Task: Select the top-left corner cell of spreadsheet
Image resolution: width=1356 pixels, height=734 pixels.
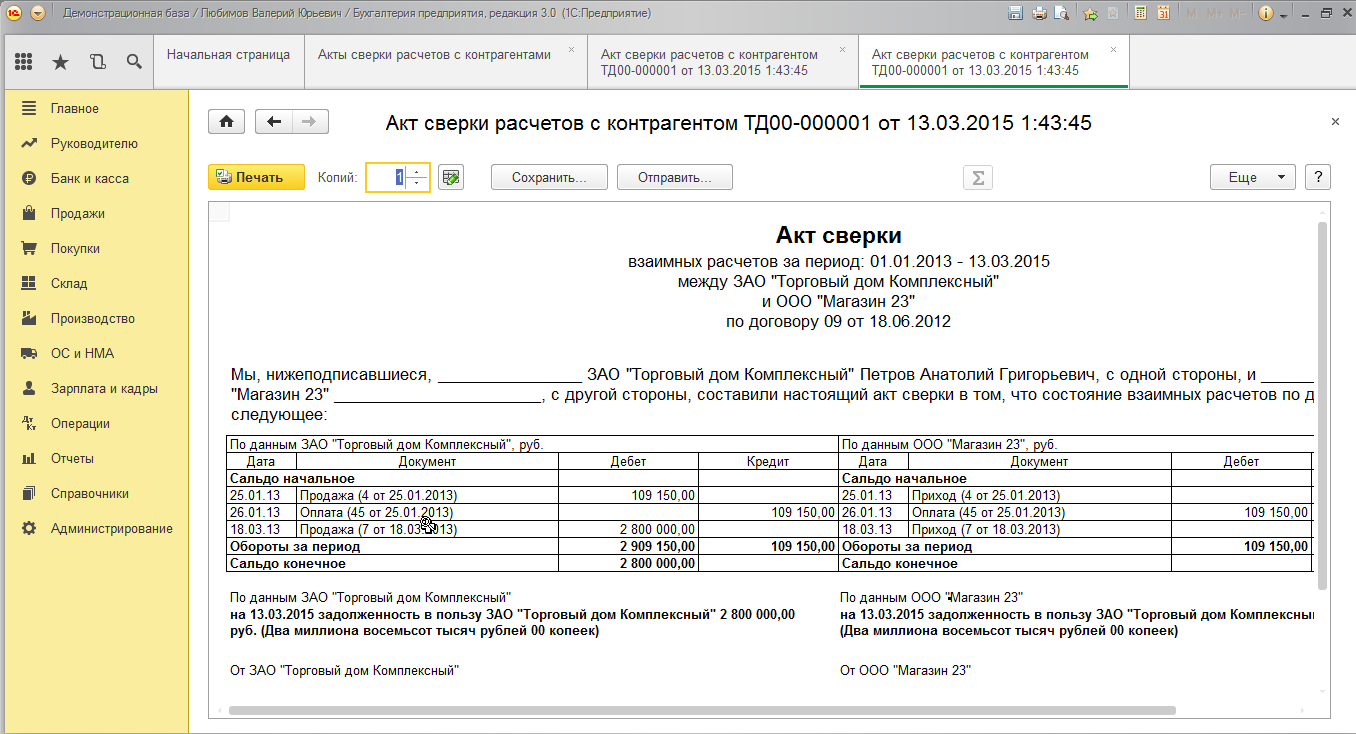Action: coord(219,211)
